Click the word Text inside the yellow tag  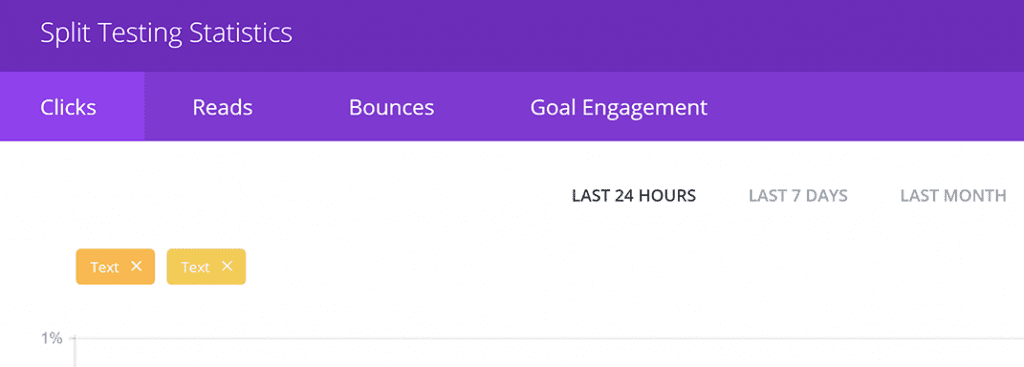click(x=195, y=267)
